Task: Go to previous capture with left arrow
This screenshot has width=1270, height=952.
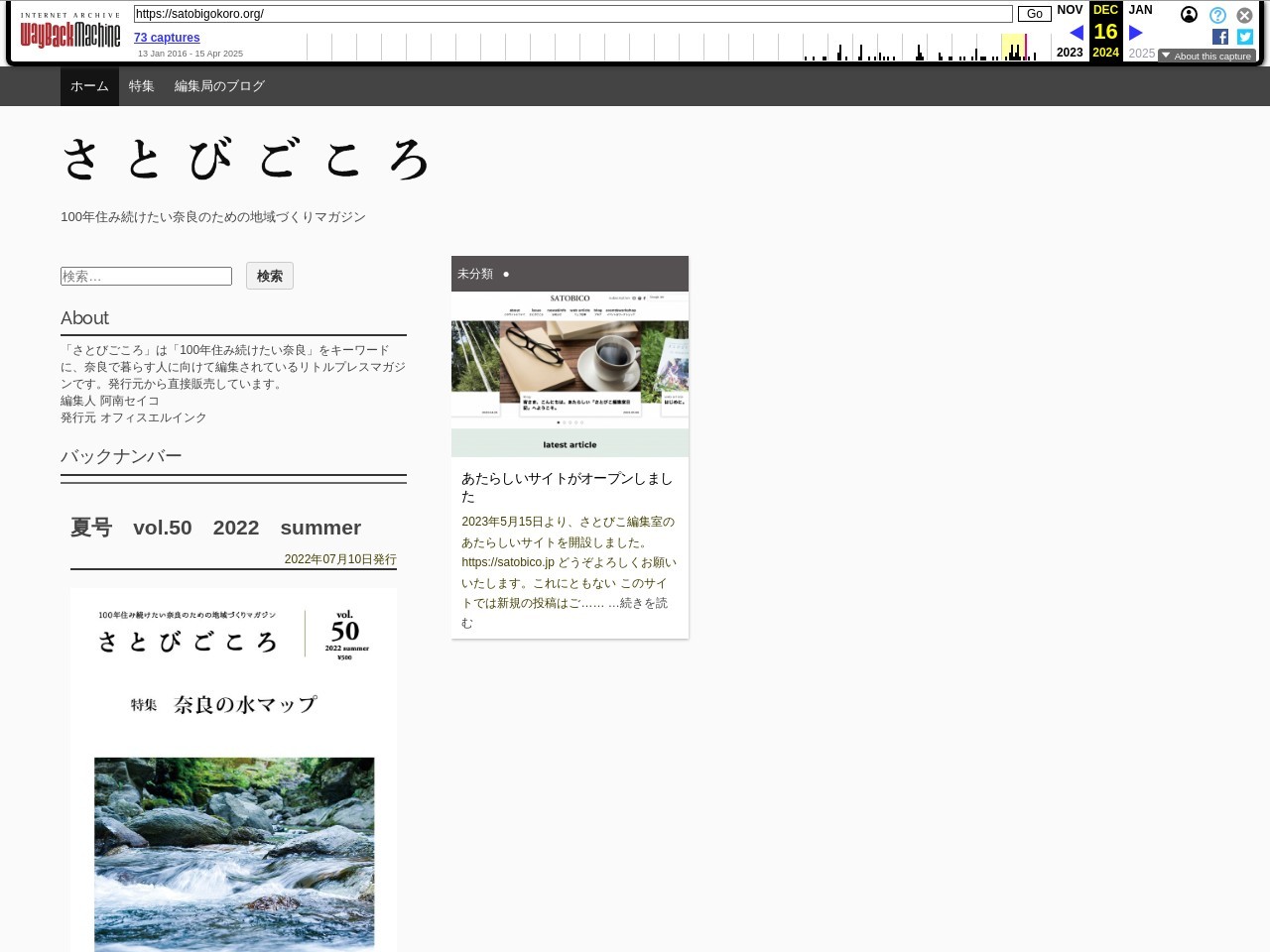Action: tap(1076, 33)
